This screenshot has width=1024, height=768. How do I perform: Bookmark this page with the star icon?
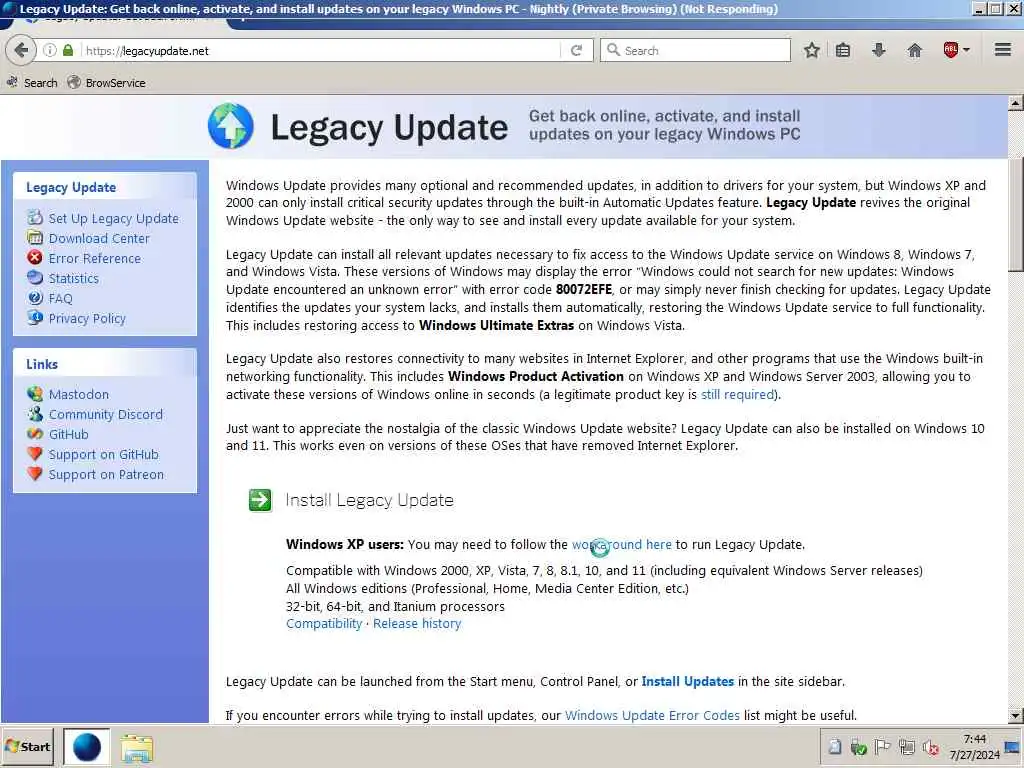pos(811,50)
